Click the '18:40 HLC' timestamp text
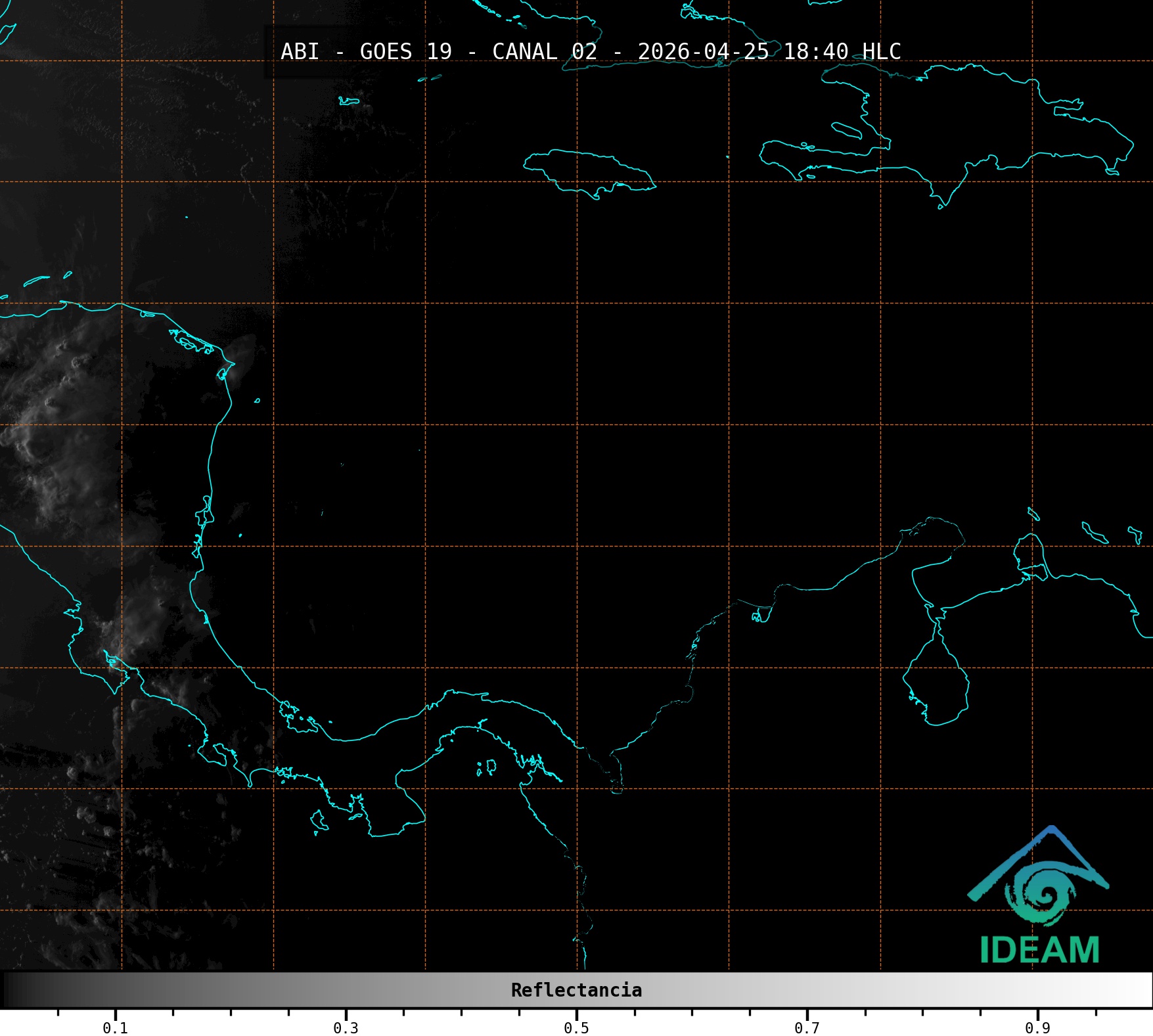Image resolution: width=1153 pixels, height=1036 pixels. coord(842,52)
